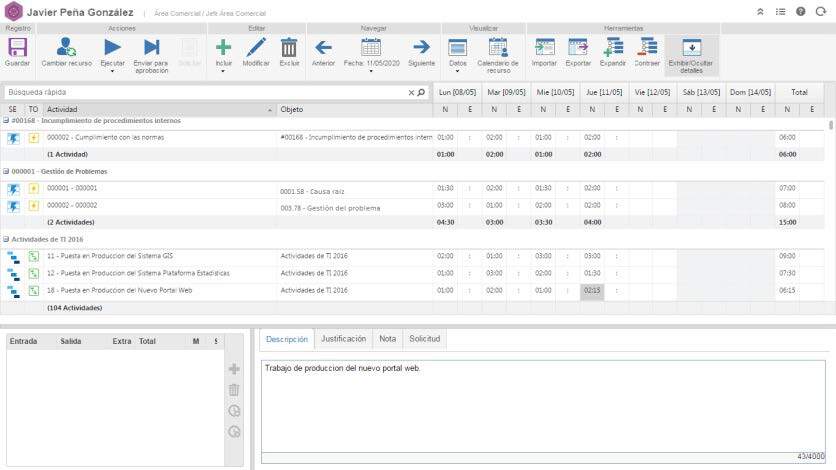Switch to the Justificación tab
This screenshot has width=836, height=470.
[343, 339]
